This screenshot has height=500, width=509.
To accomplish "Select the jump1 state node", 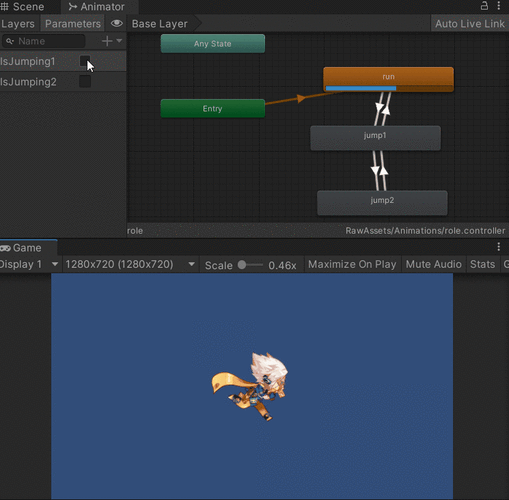I will tap(375, 138).
